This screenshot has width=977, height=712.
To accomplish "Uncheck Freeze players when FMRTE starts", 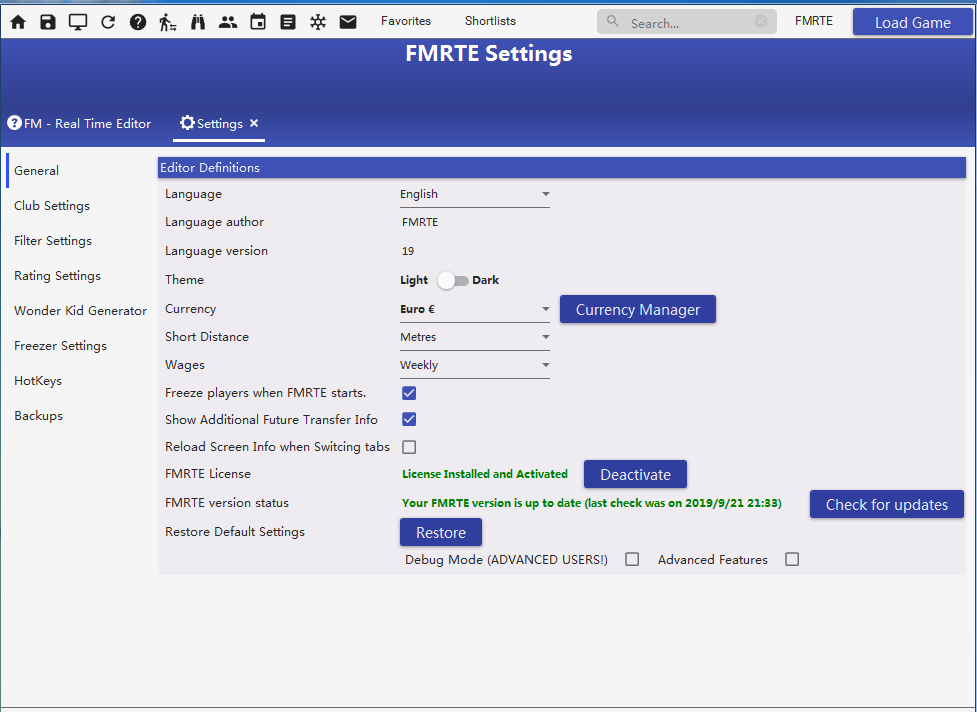I will pyautogui.click(x=409, y=393).
